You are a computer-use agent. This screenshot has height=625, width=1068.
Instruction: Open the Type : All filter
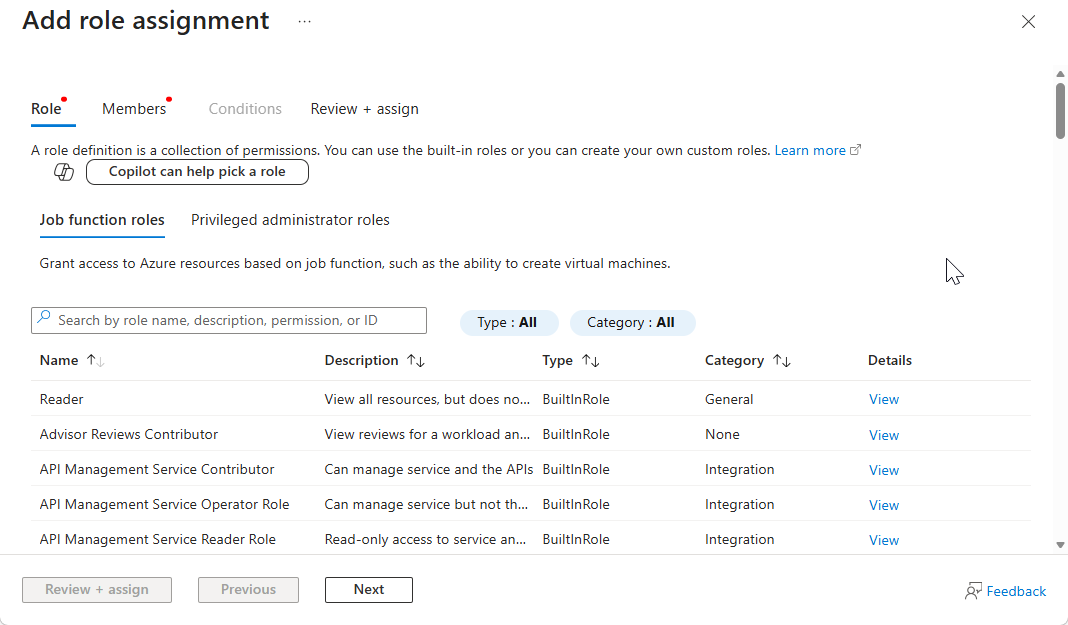[509, 323]
